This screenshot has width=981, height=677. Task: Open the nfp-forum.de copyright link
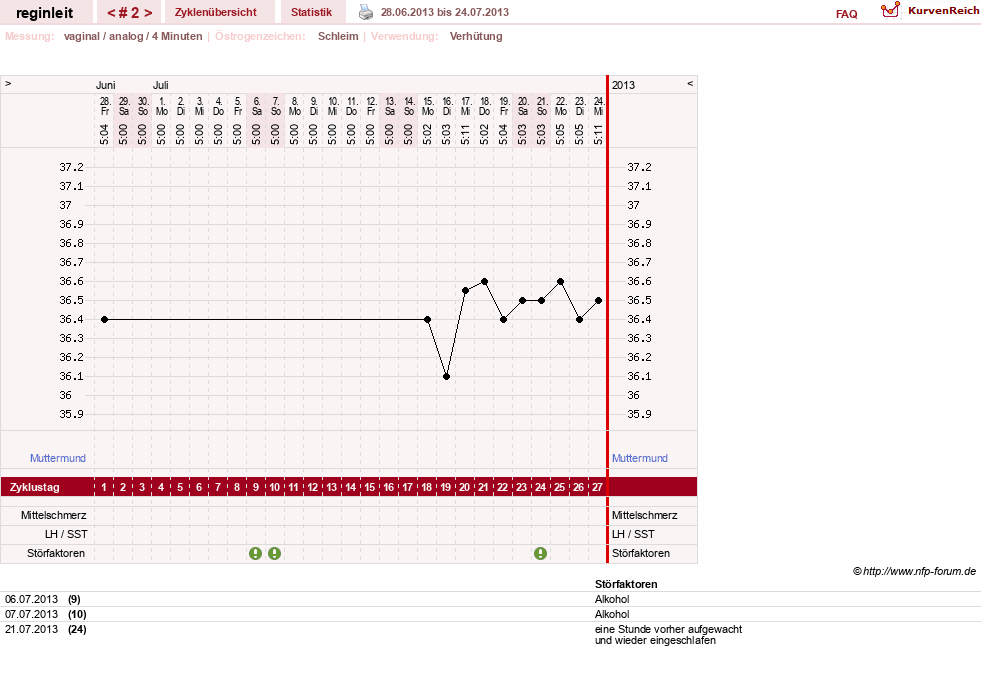click(915, 571)
